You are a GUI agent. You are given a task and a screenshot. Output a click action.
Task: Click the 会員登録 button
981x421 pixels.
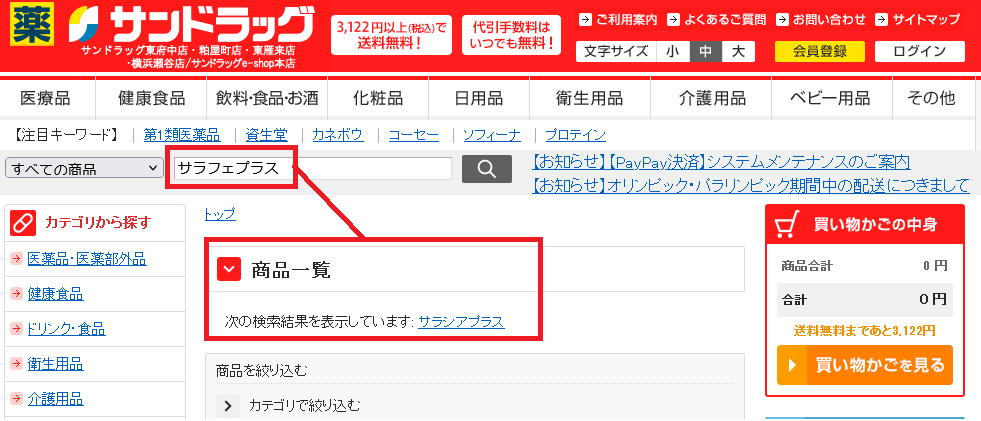pyautogui.click(x=820, y=51)
